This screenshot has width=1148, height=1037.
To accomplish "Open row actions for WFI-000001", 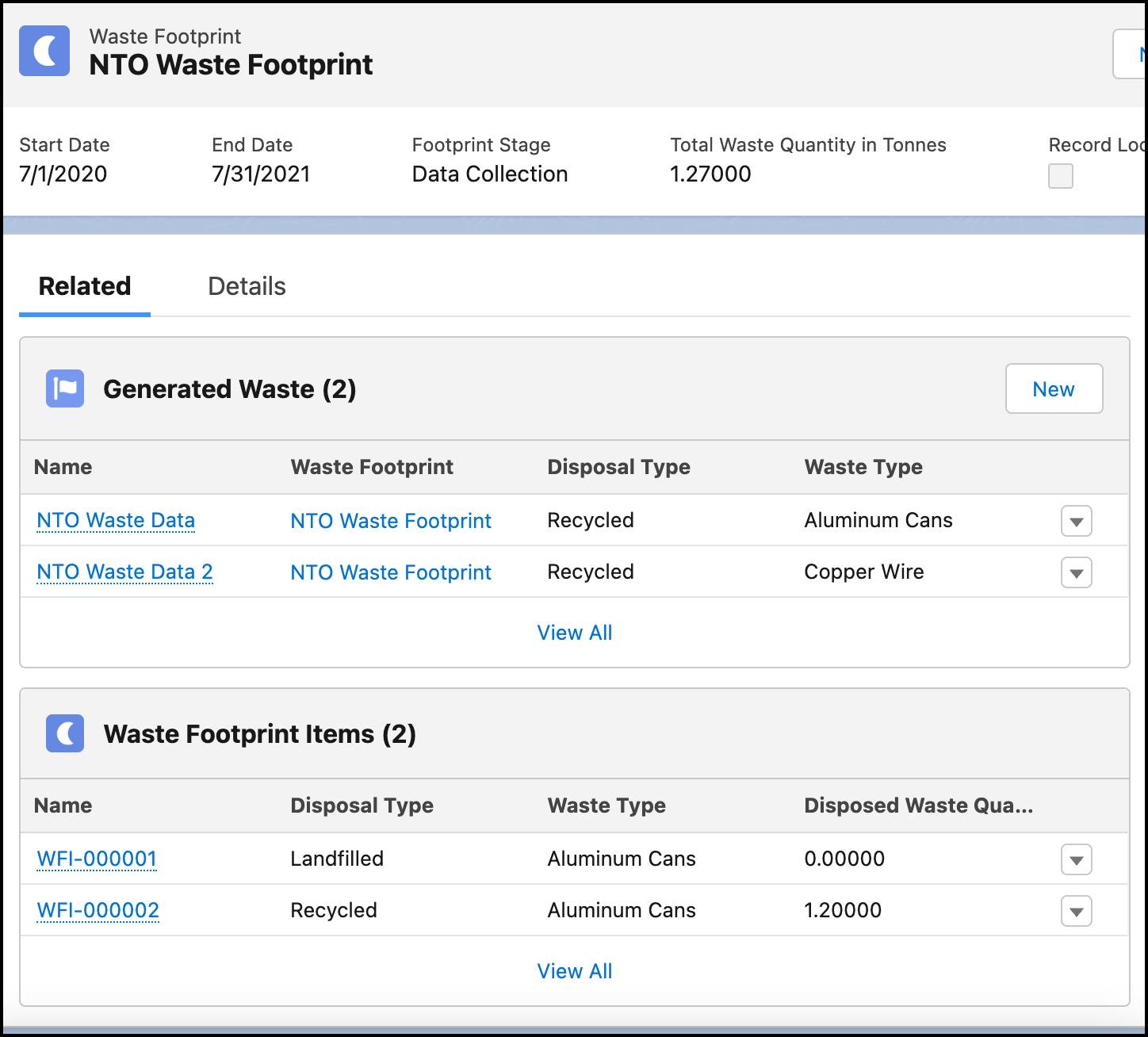I will pyautogui.click(x=1076, y=859).
